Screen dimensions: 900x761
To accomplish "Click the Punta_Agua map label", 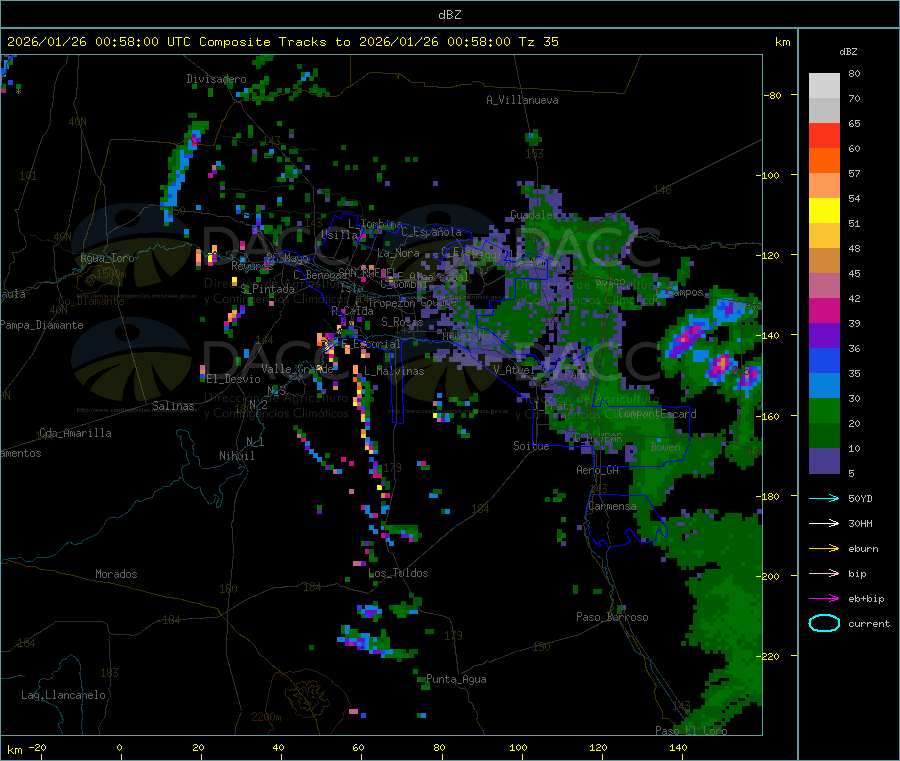I will point(456,679).
